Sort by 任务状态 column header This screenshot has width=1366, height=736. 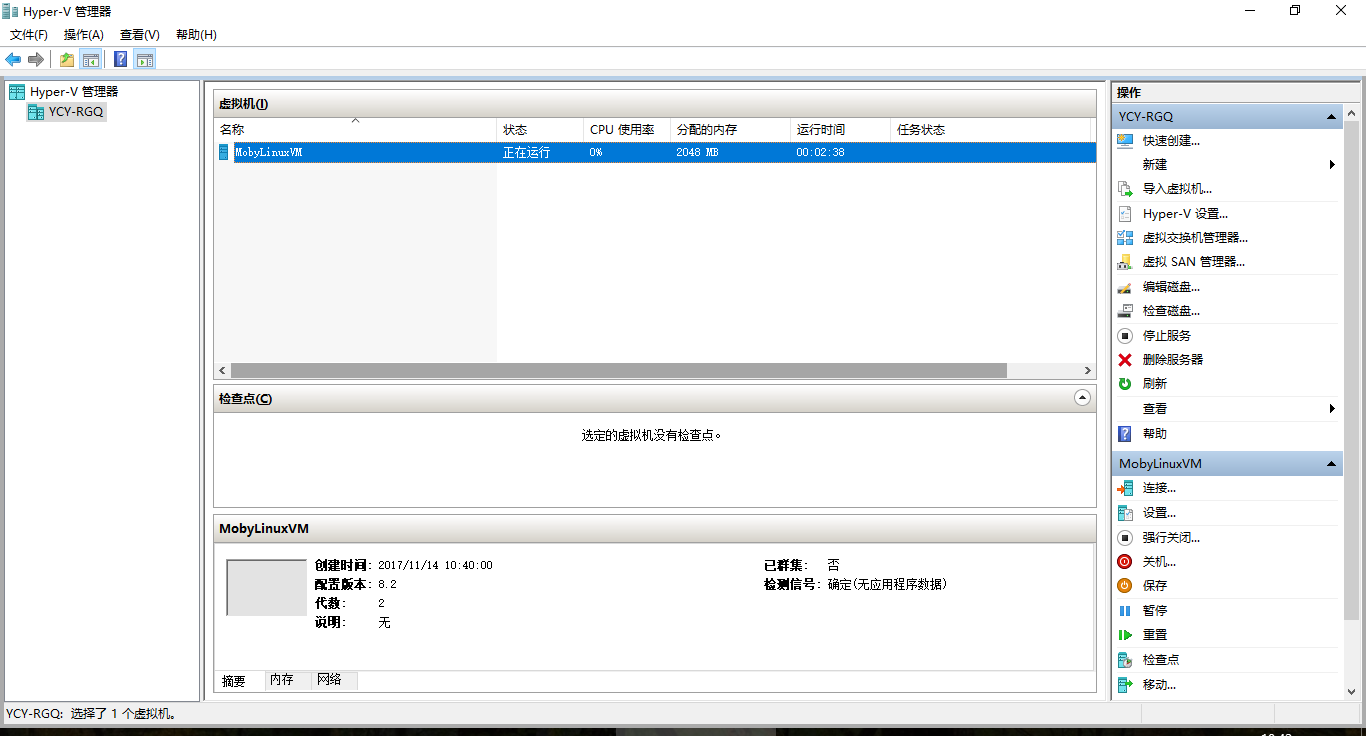tap(990, 130)
